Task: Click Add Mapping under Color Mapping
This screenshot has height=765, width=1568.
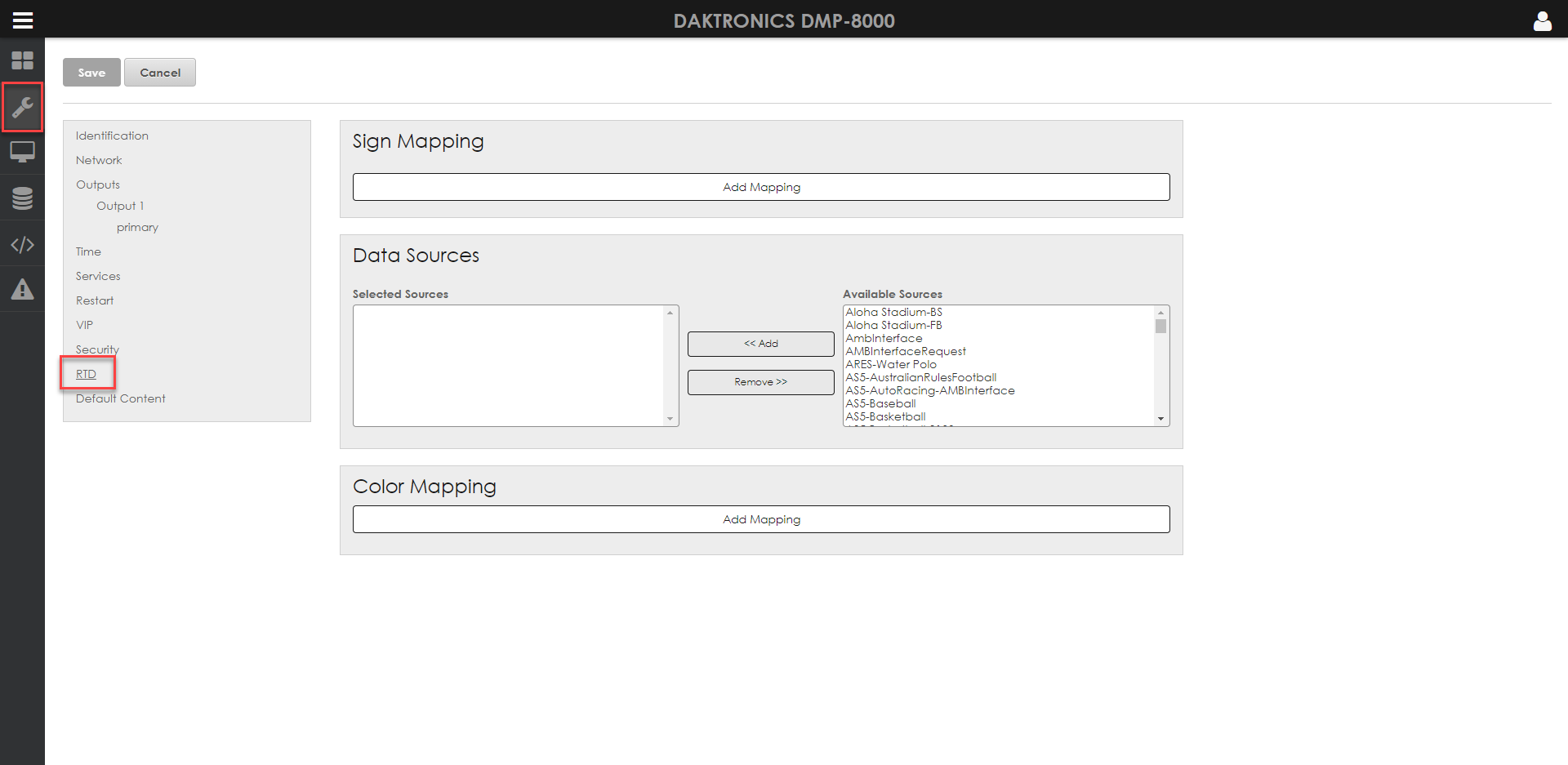Action: point(761,519)
